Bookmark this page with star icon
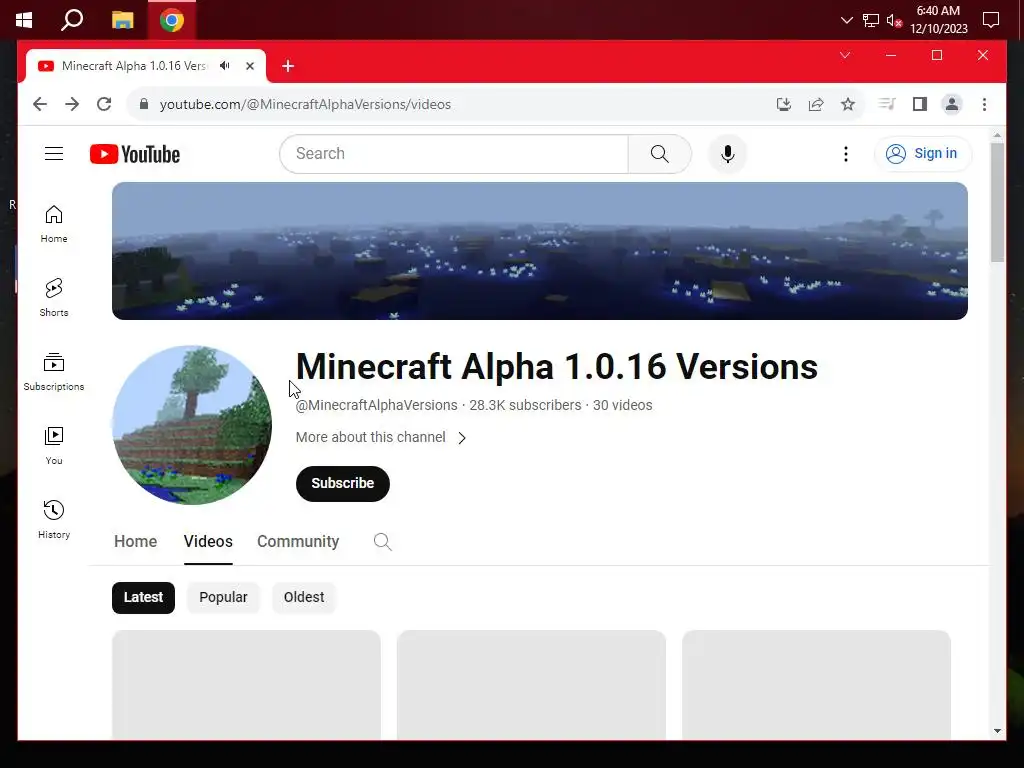The image size is (1024, 768). coord(848,104)
